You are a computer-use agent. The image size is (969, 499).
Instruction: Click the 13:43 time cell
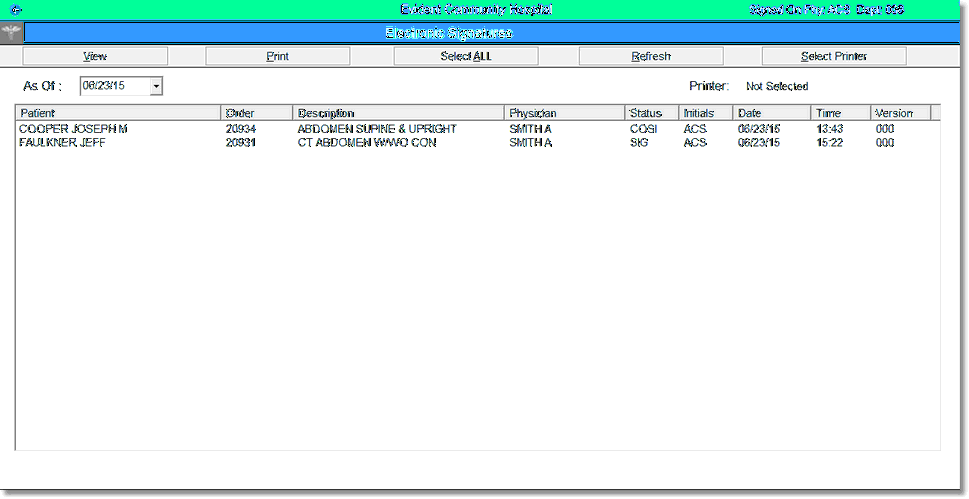point(829,129)
